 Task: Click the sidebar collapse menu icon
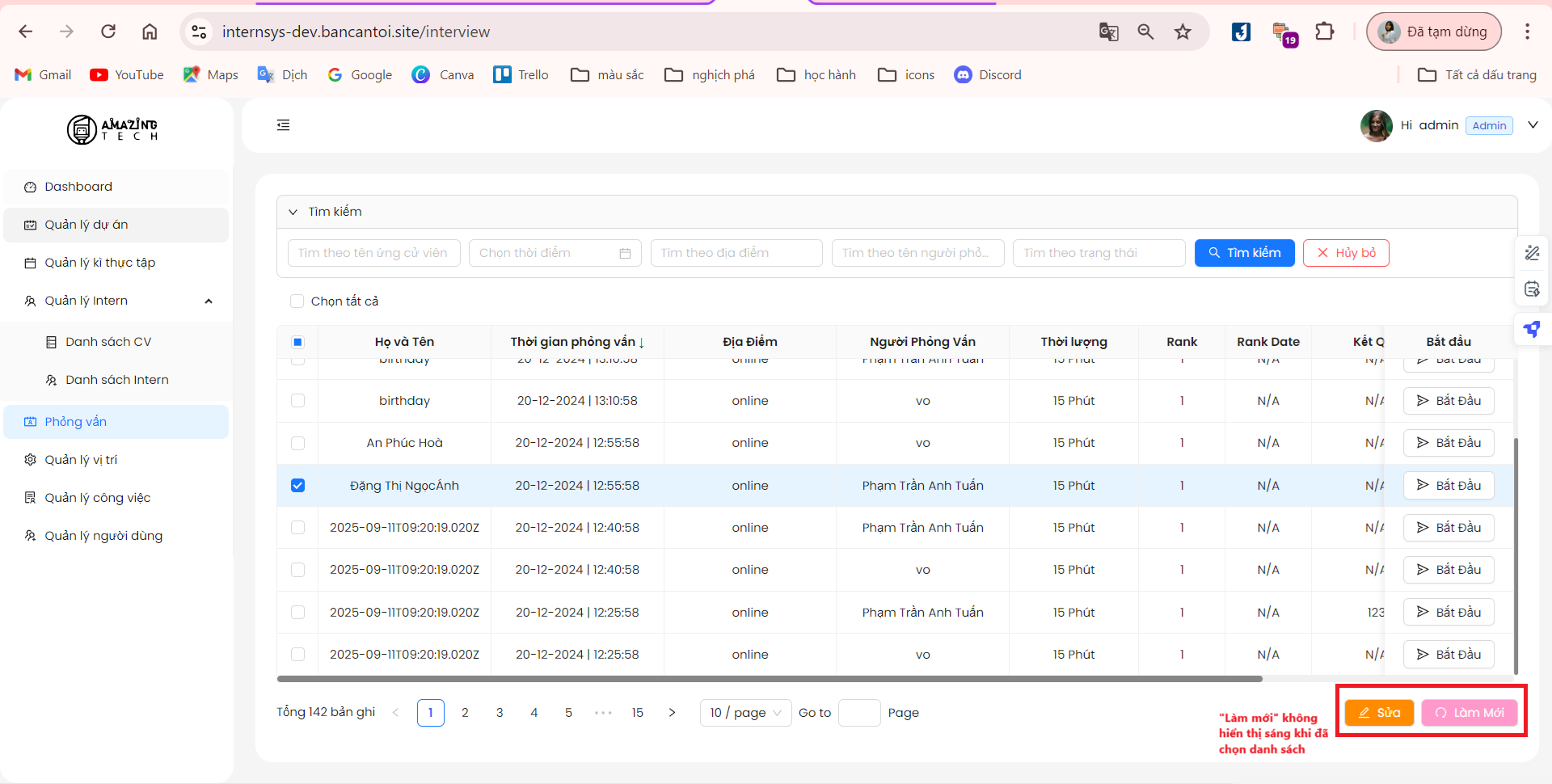(x=283, y=125)
